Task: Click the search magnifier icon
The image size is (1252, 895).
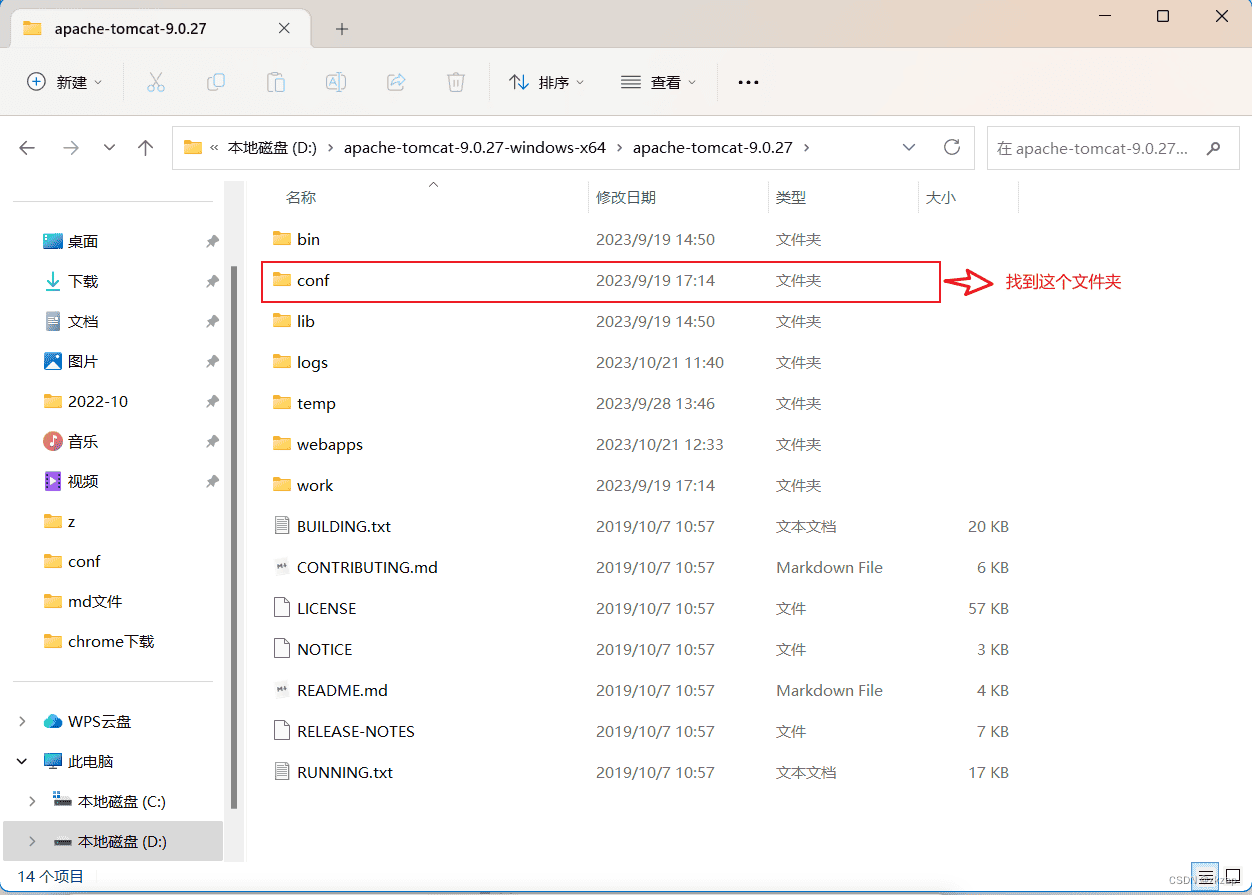Action: click(1214, 148)
